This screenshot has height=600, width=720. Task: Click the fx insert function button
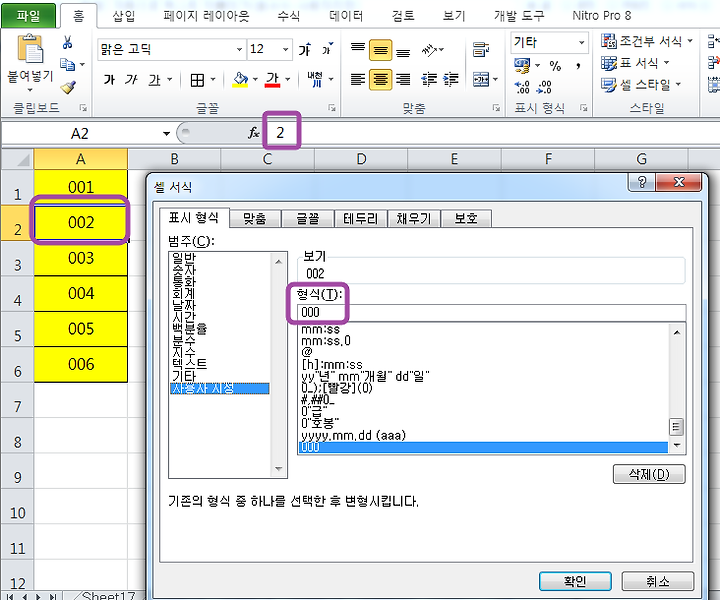point(253,133)
